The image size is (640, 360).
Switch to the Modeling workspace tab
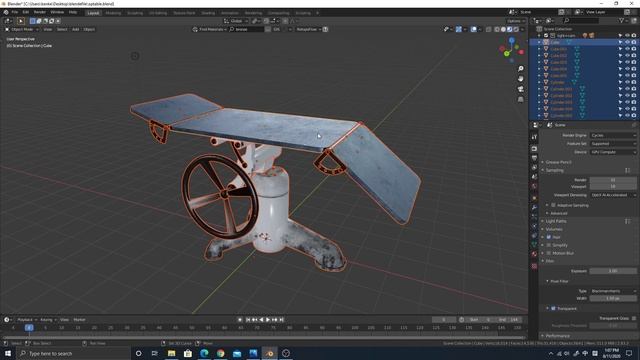pos(113,13)
